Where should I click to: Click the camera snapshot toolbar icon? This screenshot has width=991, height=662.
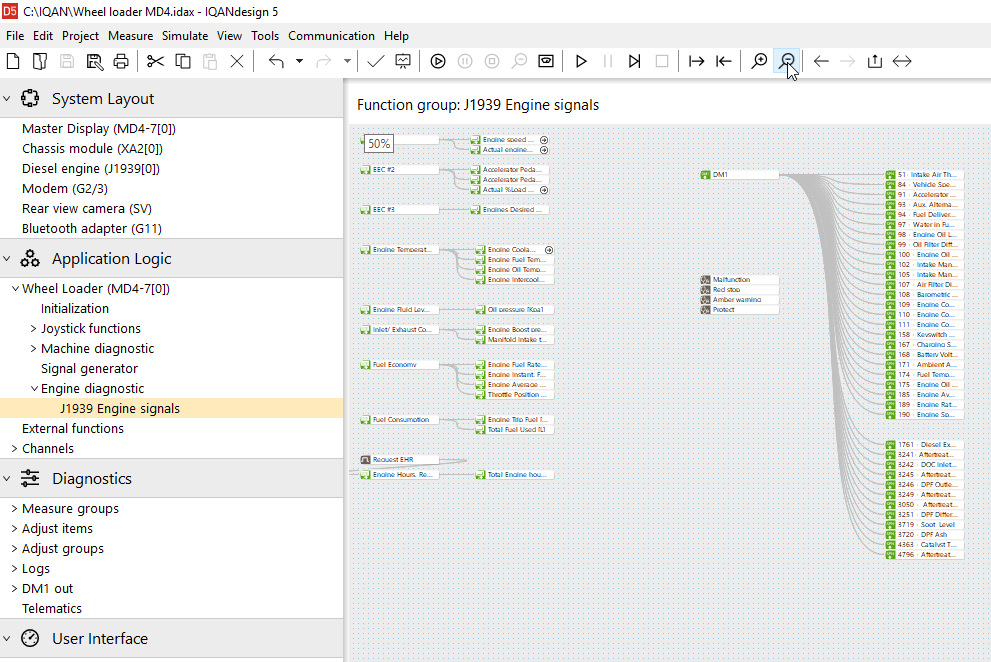[x=546, y=61]
